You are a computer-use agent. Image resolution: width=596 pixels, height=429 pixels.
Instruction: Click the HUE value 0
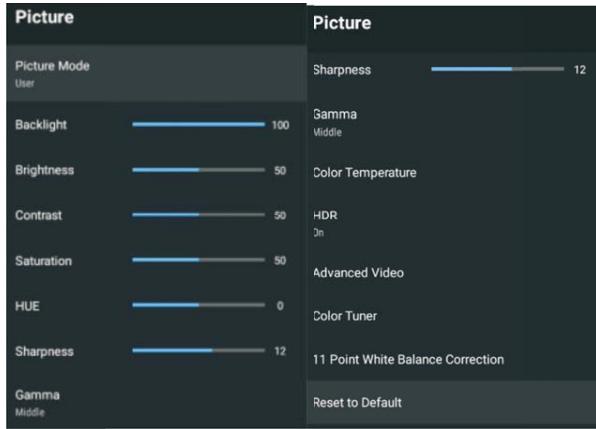point(280,306)
